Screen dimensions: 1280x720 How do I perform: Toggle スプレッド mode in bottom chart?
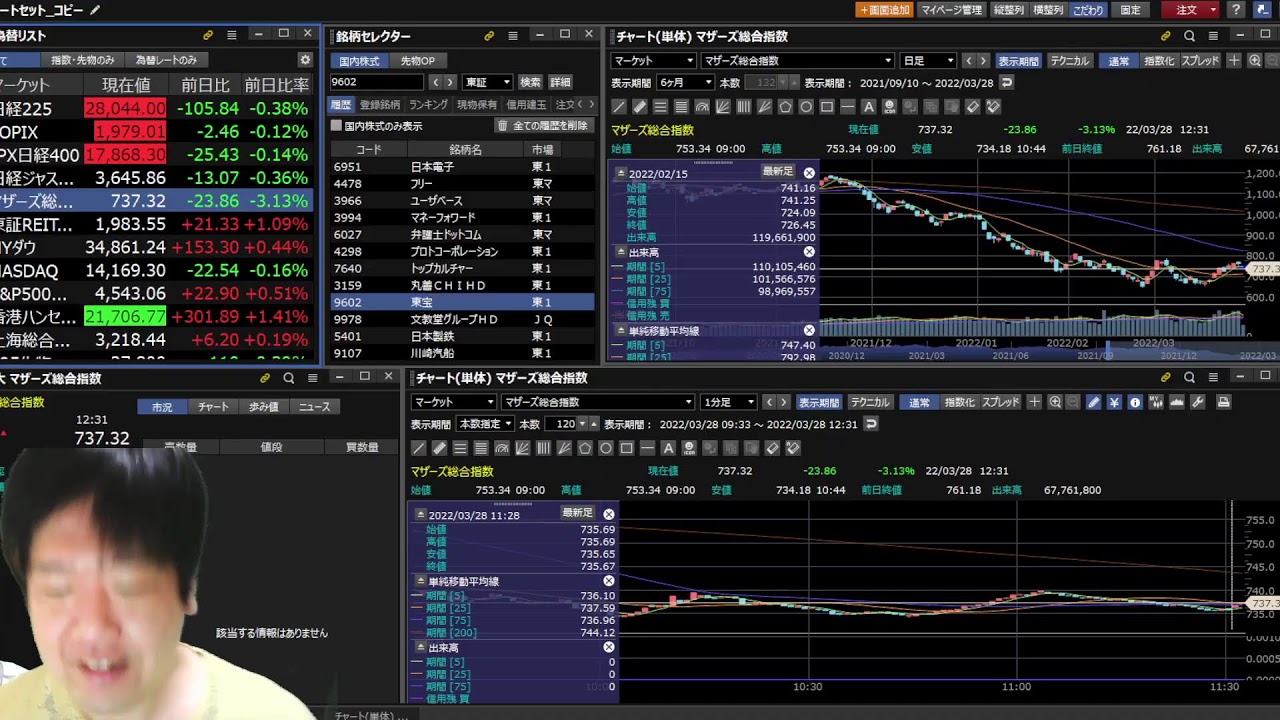pyautogui.click(x=1000, y=403)
